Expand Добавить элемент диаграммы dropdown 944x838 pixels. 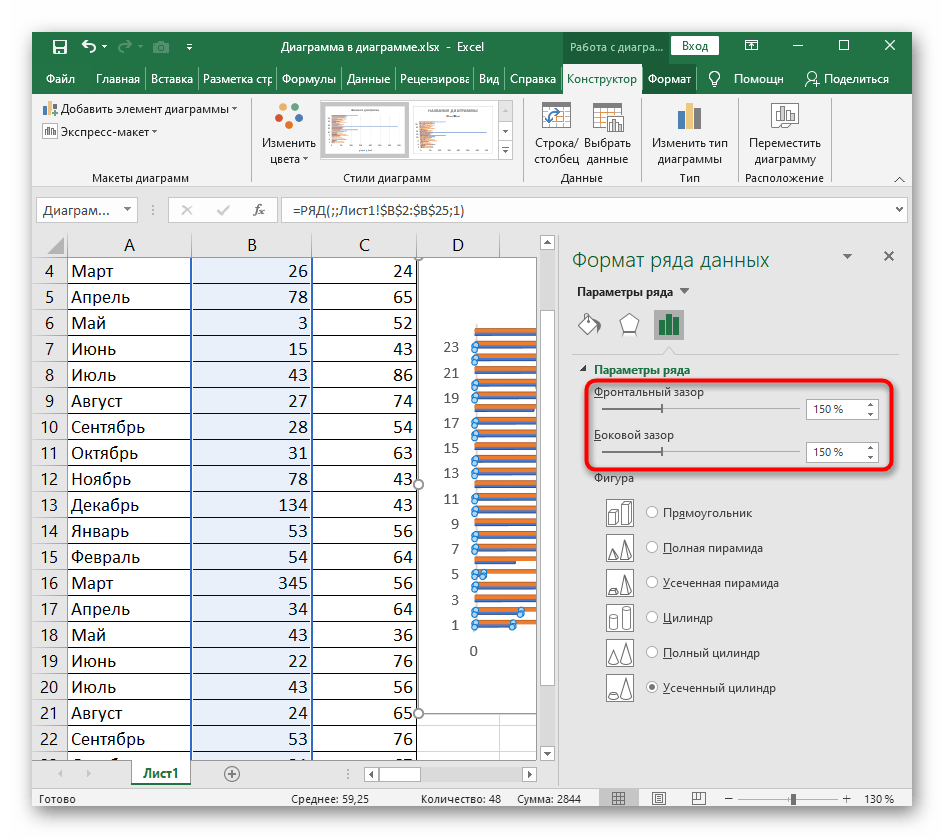coord(140,108)
